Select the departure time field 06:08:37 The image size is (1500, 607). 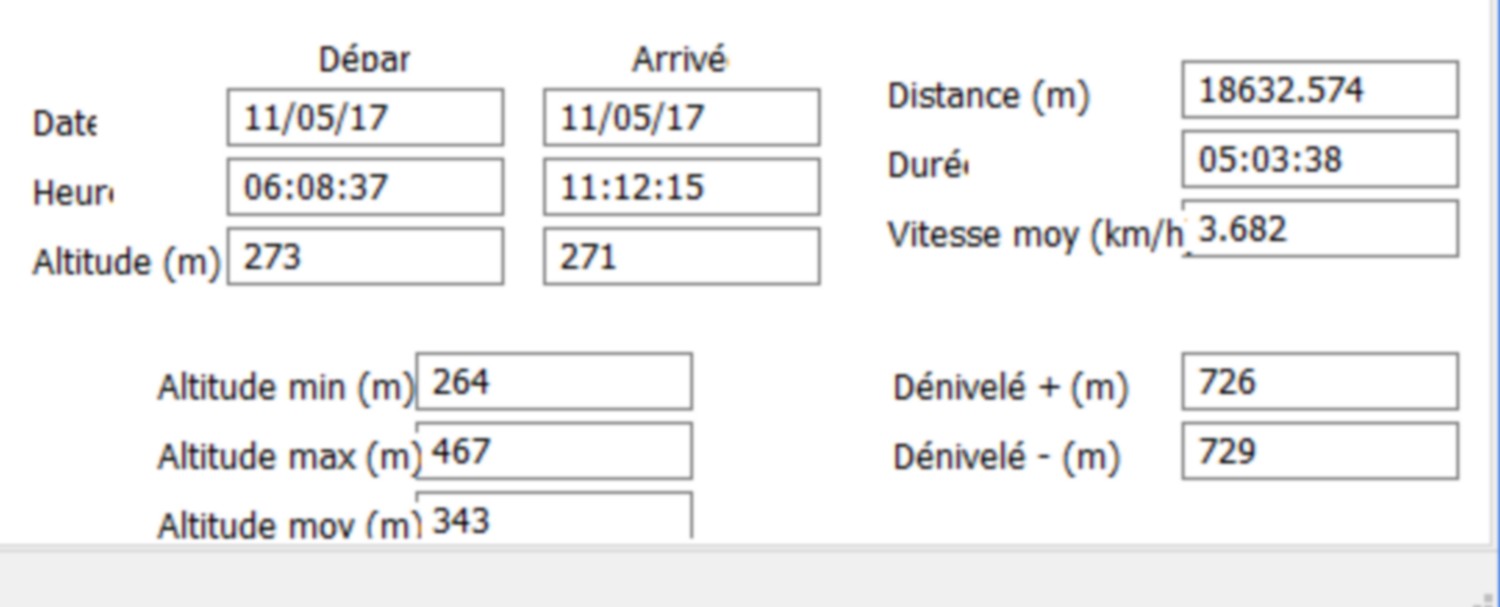point(365,187)
